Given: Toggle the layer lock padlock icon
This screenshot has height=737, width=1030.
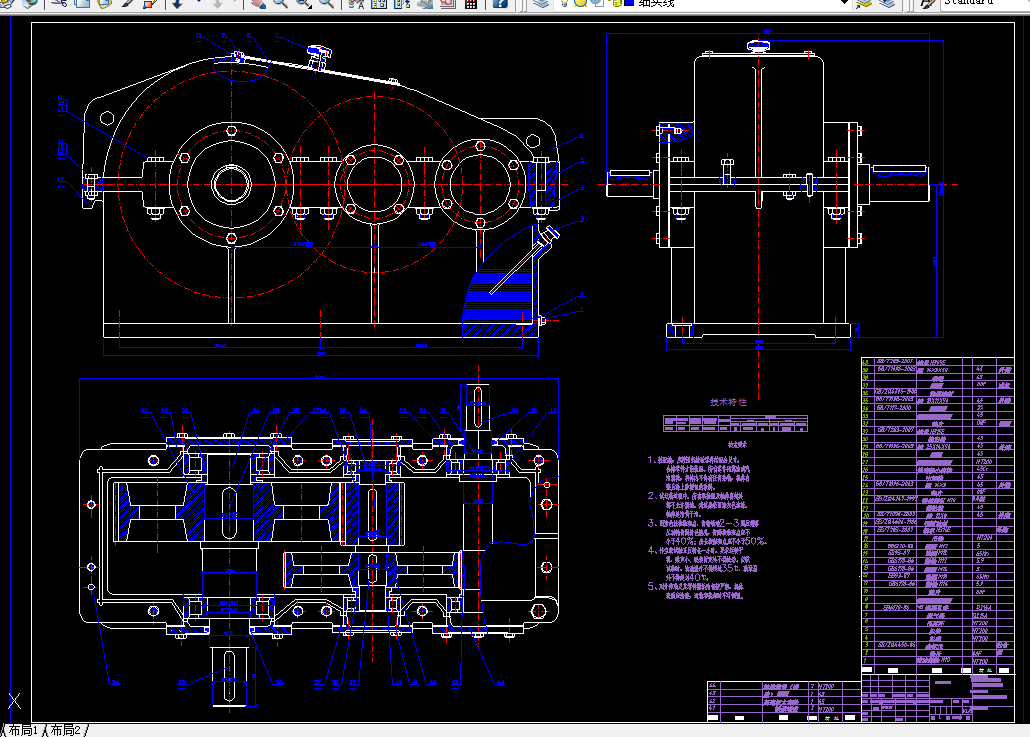Looking at the screenshot, I should pyautogui.click(x=616, y=3).
